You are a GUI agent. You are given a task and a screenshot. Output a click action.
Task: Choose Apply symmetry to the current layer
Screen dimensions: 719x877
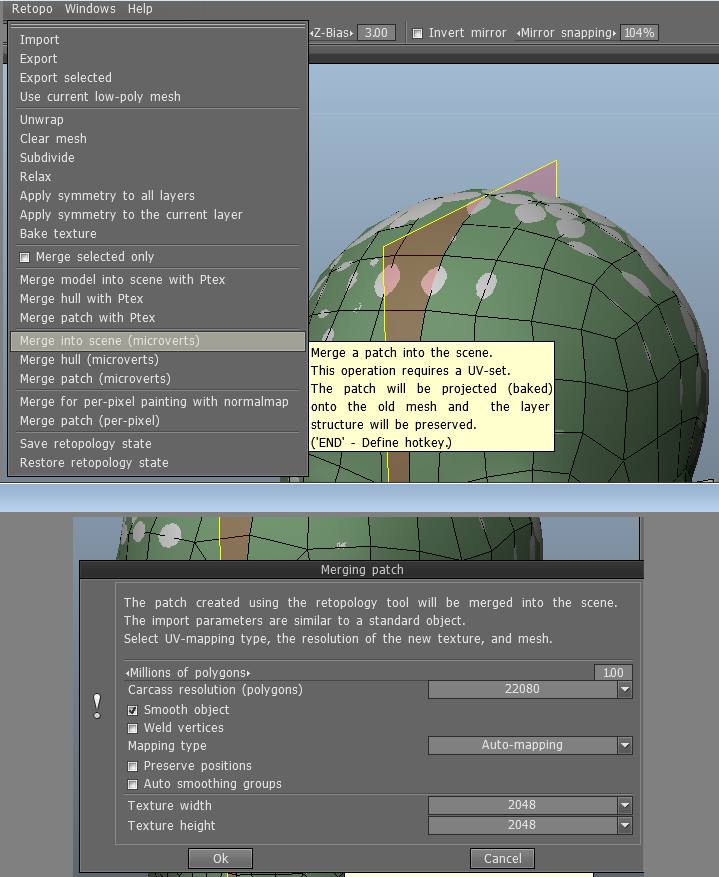coord(131,215)
